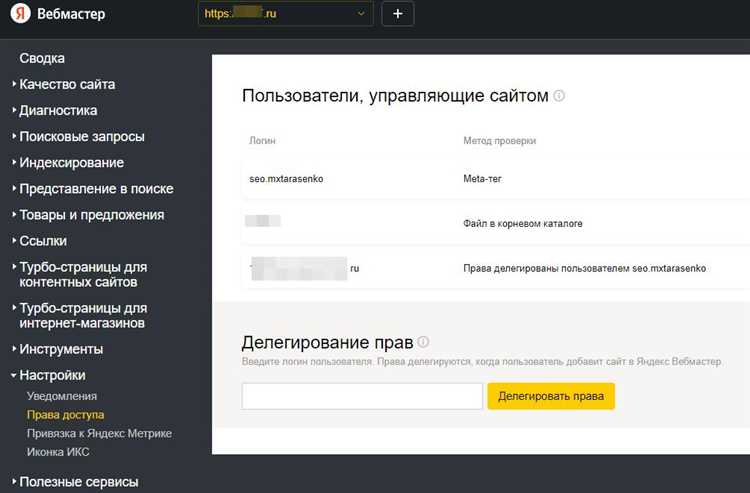Click the Вебмастер title link
This screenshot has height=493, width=750.
tap(71, 14)
